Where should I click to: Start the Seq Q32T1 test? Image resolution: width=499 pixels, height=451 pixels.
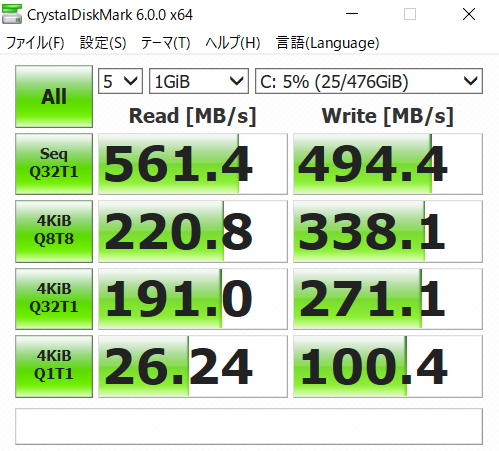(54, 164)
